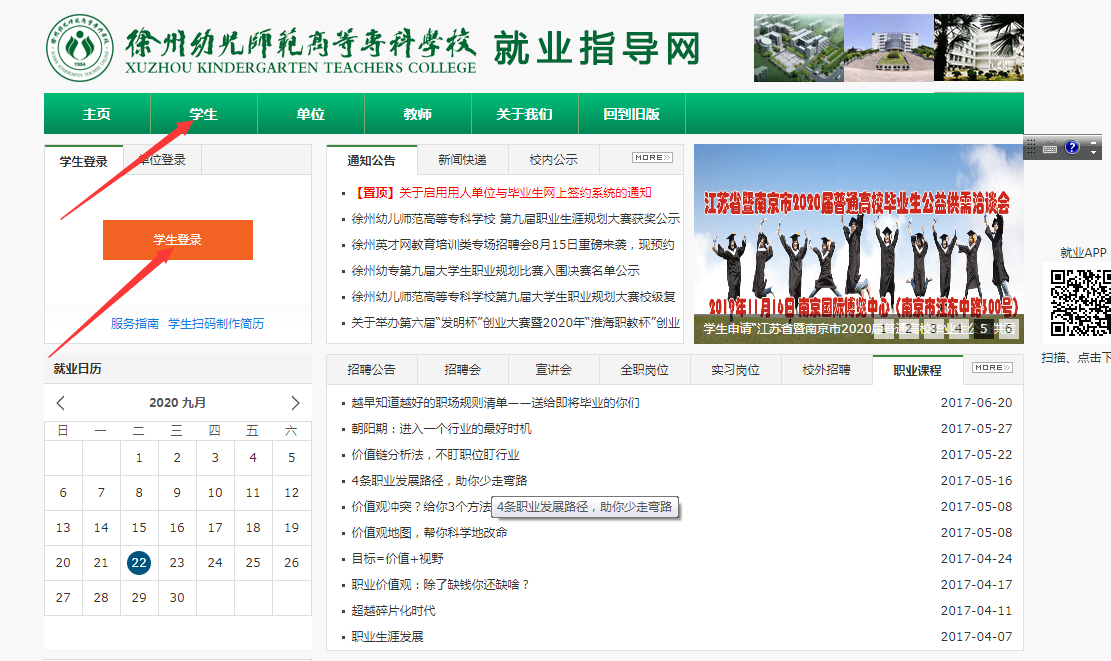Click MORE icon beside 职业课程 tab

(x=992, y=368)
